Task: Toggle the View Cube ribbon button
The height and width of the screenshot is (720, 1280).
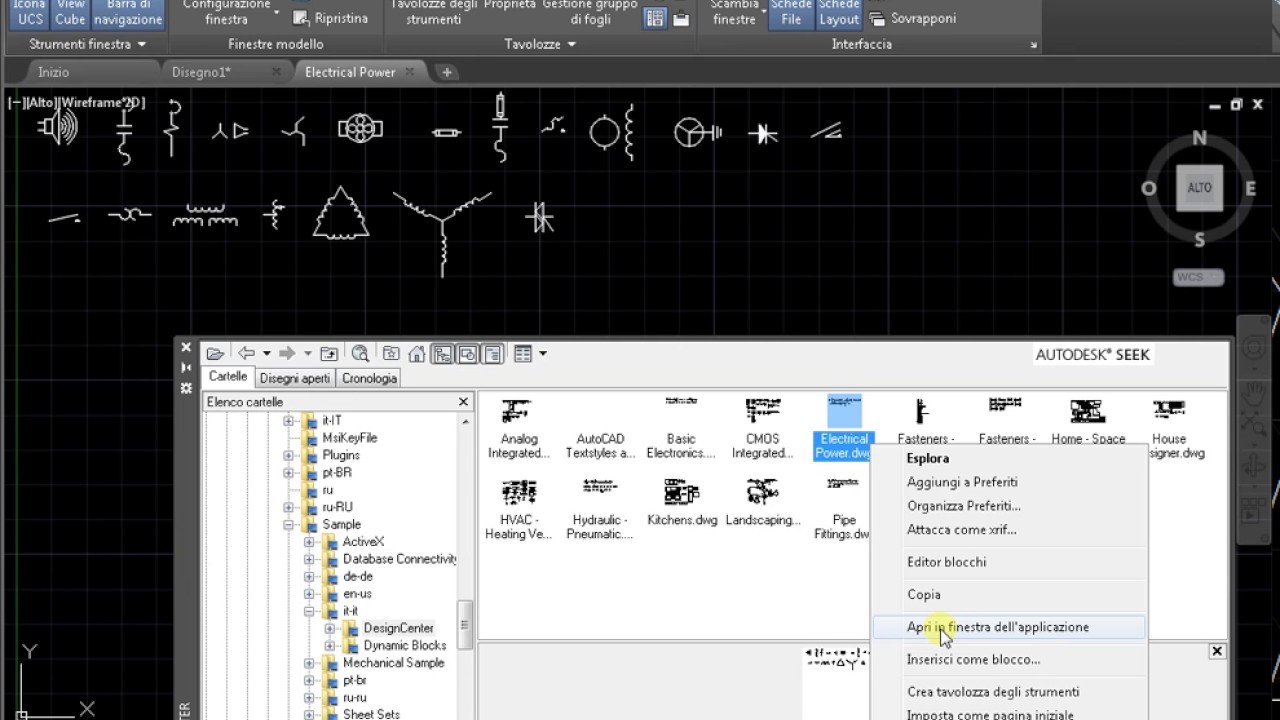Action: [x=70, y=13]
